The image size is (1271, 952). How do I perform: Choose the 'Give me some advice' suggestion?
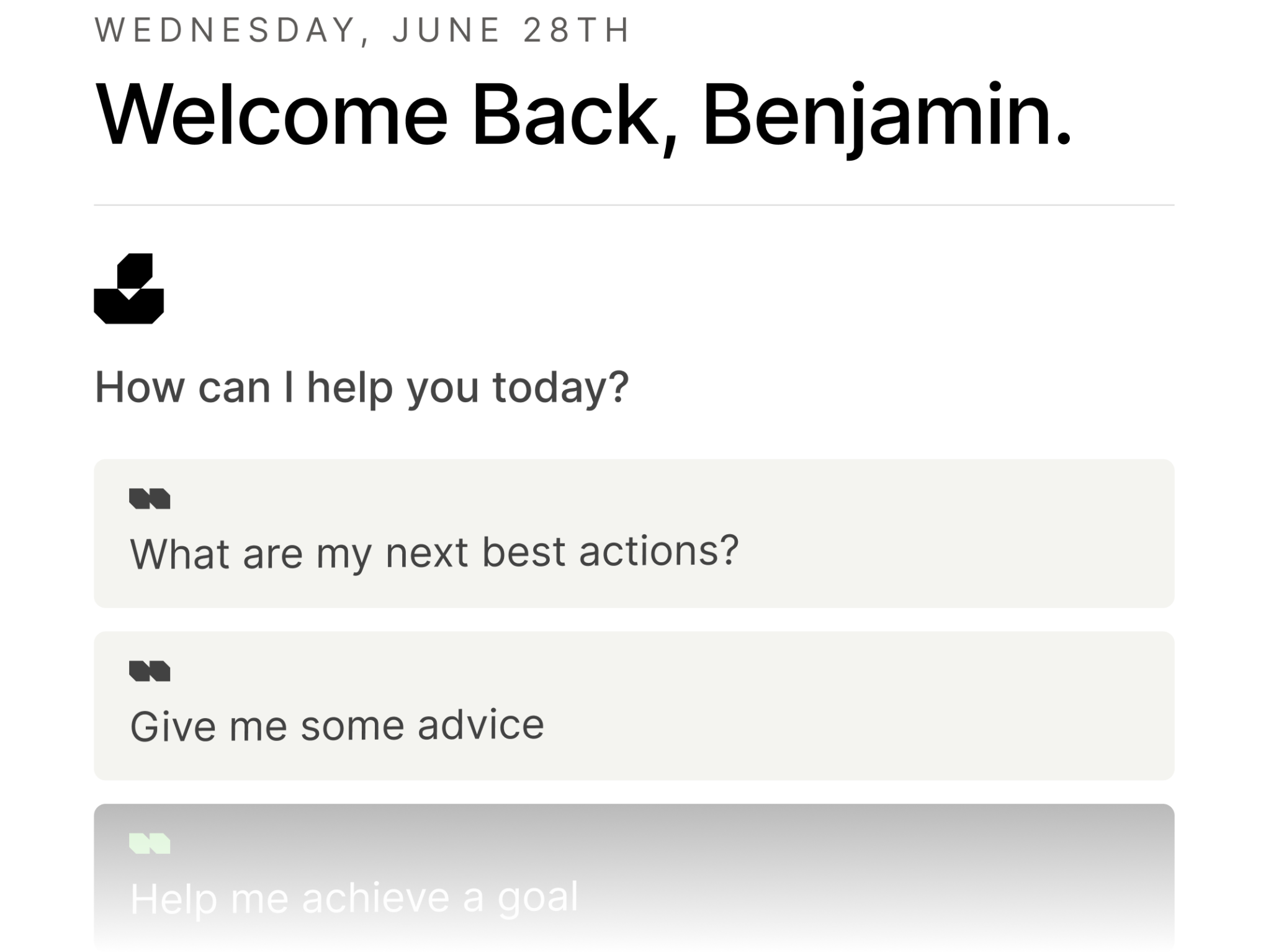[x=634, y=706]
